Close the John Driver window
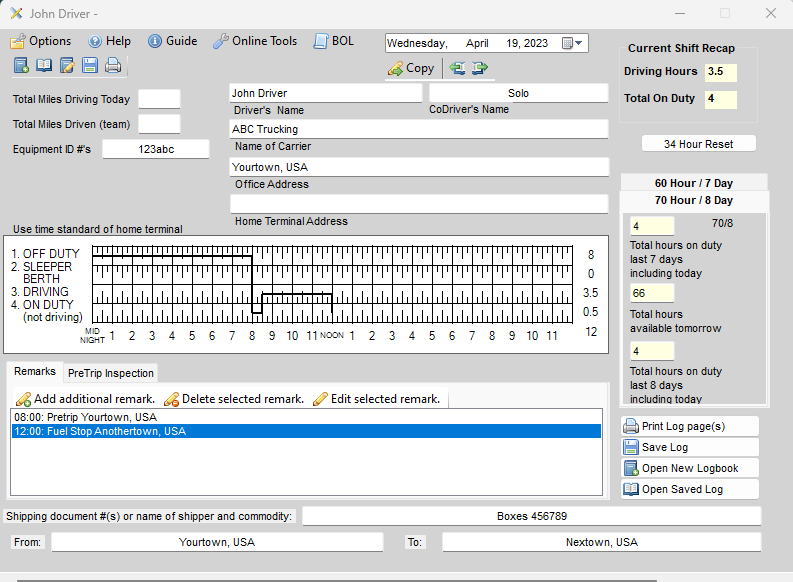The width and height of the screenshot is (793, 582). coord(771,13)
